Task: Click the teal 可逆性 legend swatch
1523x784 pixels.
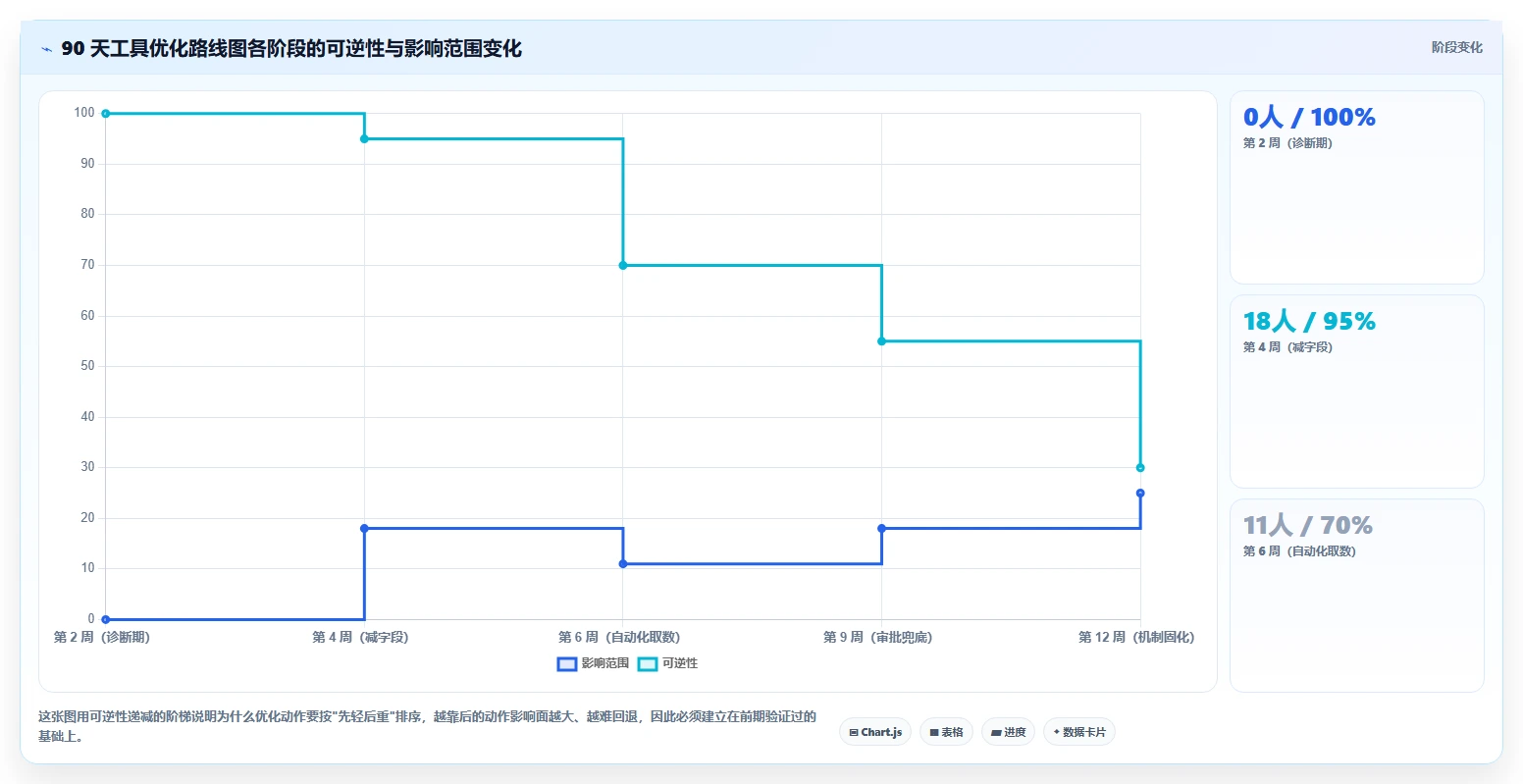Action: click(x=648, y=664)
